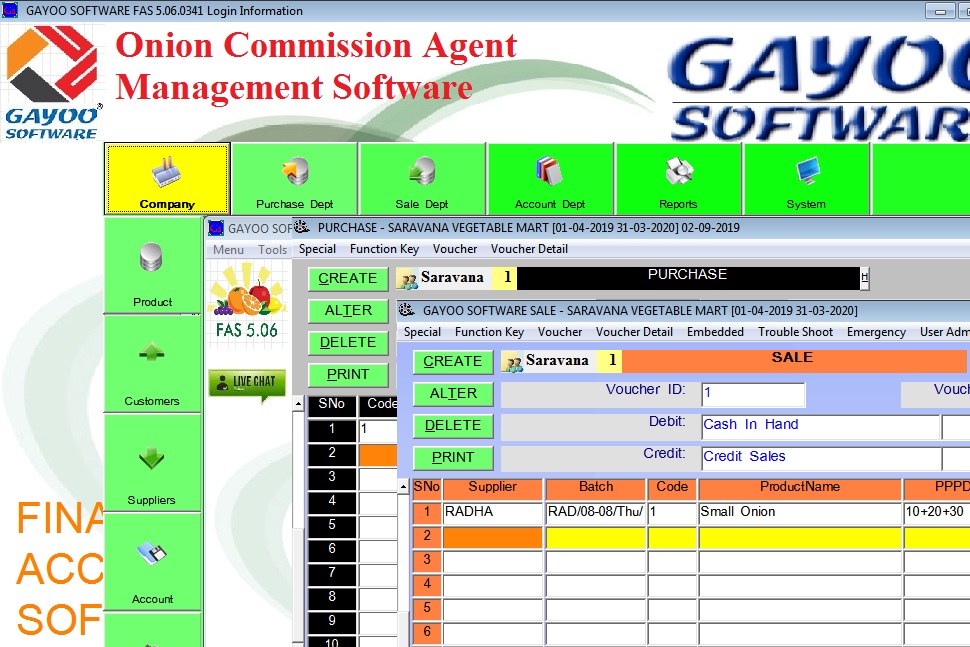
Task: Click the scroll up arrow of Sale grid
Action: click(403, 487)
